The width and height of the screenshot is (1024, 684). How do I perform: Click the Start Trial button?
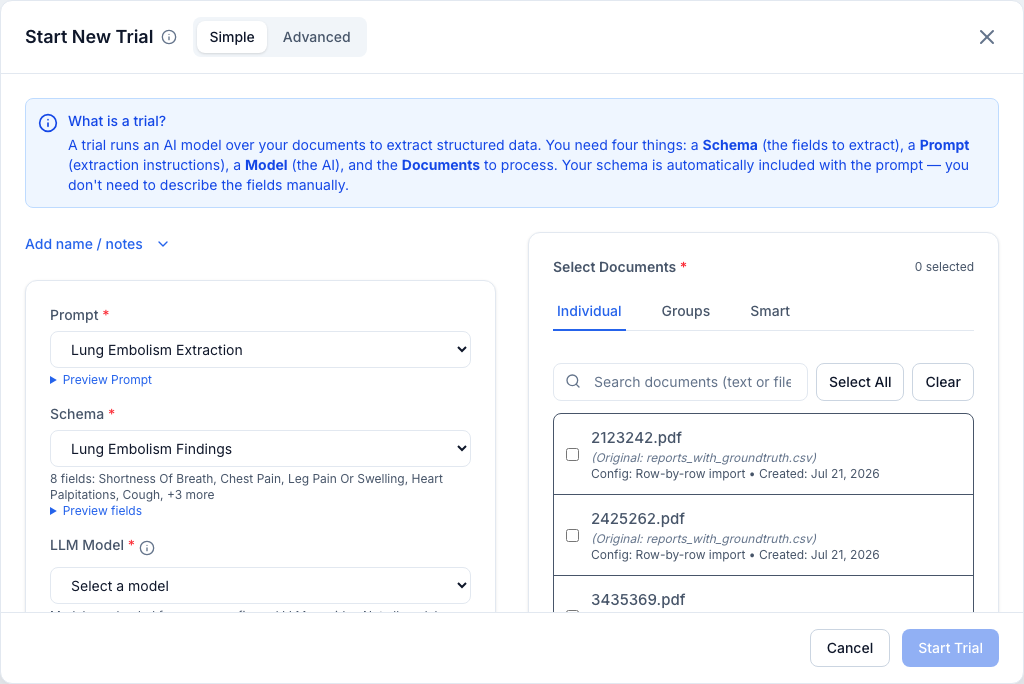pos(950,648)
